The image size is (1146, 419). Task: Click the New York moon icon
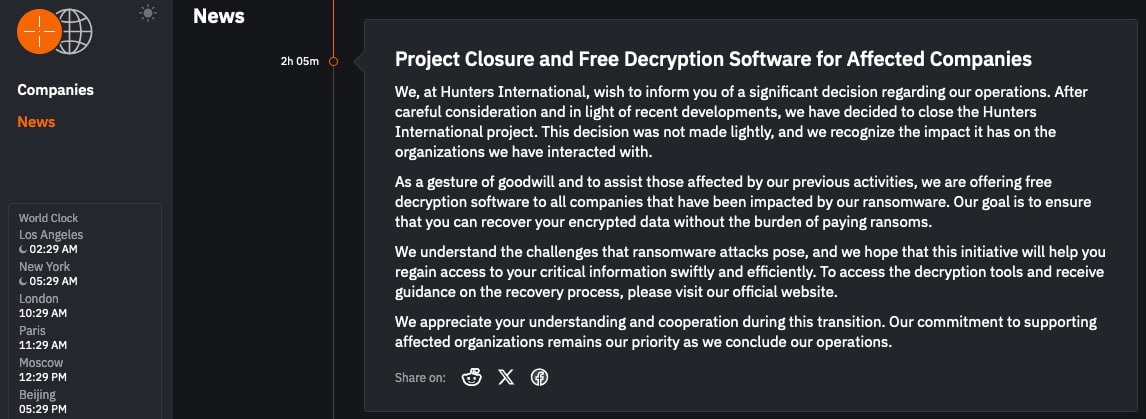click(x=23, y=282)
